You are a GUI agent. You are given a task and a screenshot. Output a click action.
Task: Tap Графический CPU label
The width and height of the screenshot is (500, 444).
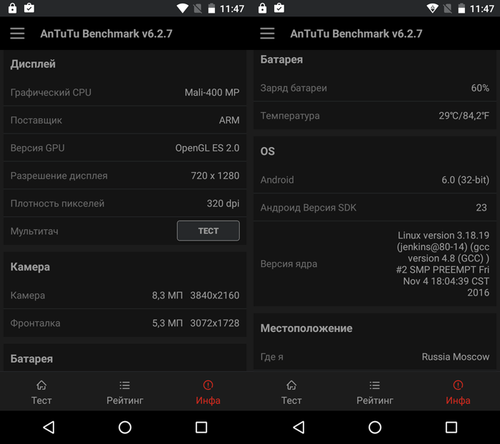point(51,93)
